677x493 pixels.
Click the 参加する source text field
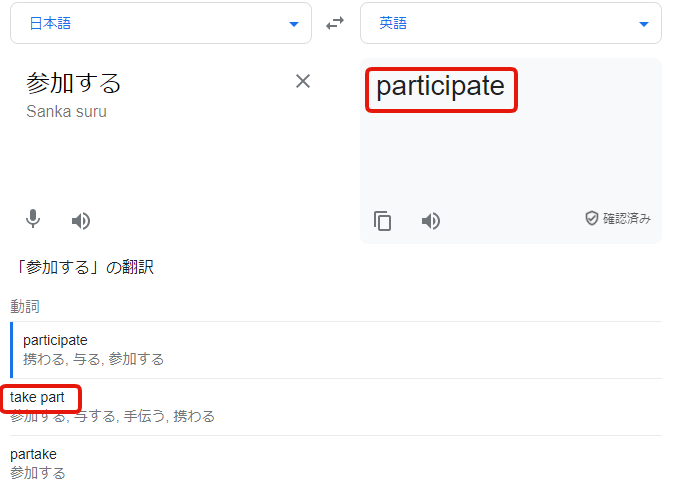(x=73, y=82)
